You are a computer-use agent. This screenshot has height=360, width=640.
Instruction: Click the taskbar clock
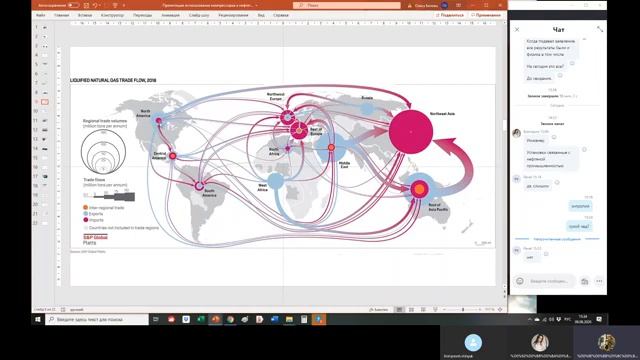(x=583, y=319)
